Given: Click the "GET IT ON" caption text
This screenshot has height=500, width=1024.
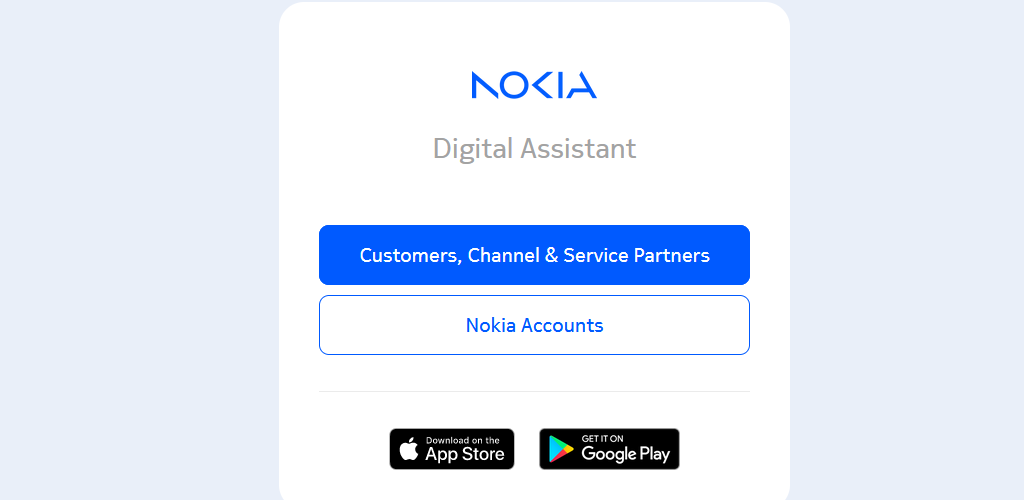Looking at the screenshot, I should click(x=601, y=439).
